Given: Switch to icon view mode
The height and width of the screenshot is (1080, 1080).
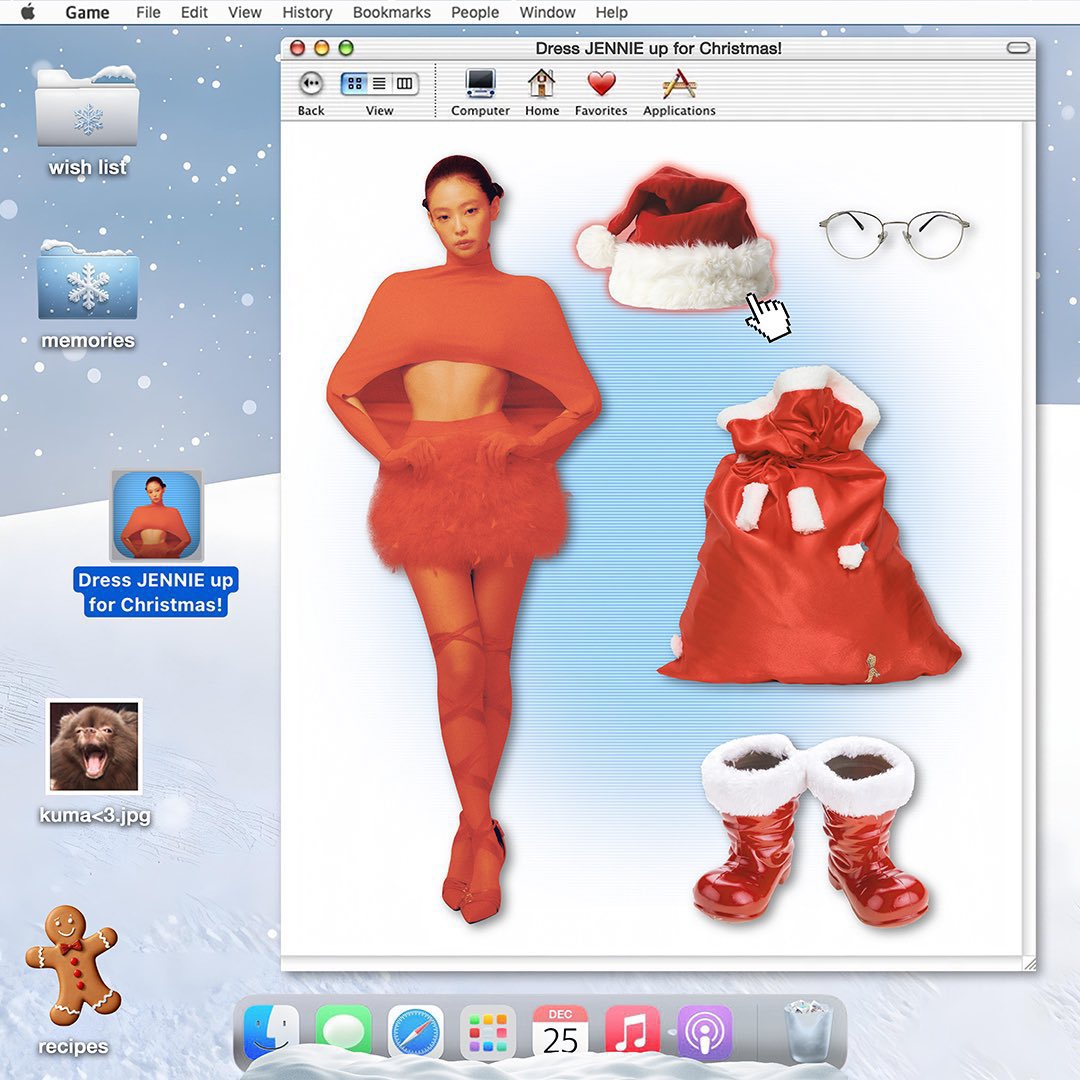Looking at the screenshot, I should (355, 84).
